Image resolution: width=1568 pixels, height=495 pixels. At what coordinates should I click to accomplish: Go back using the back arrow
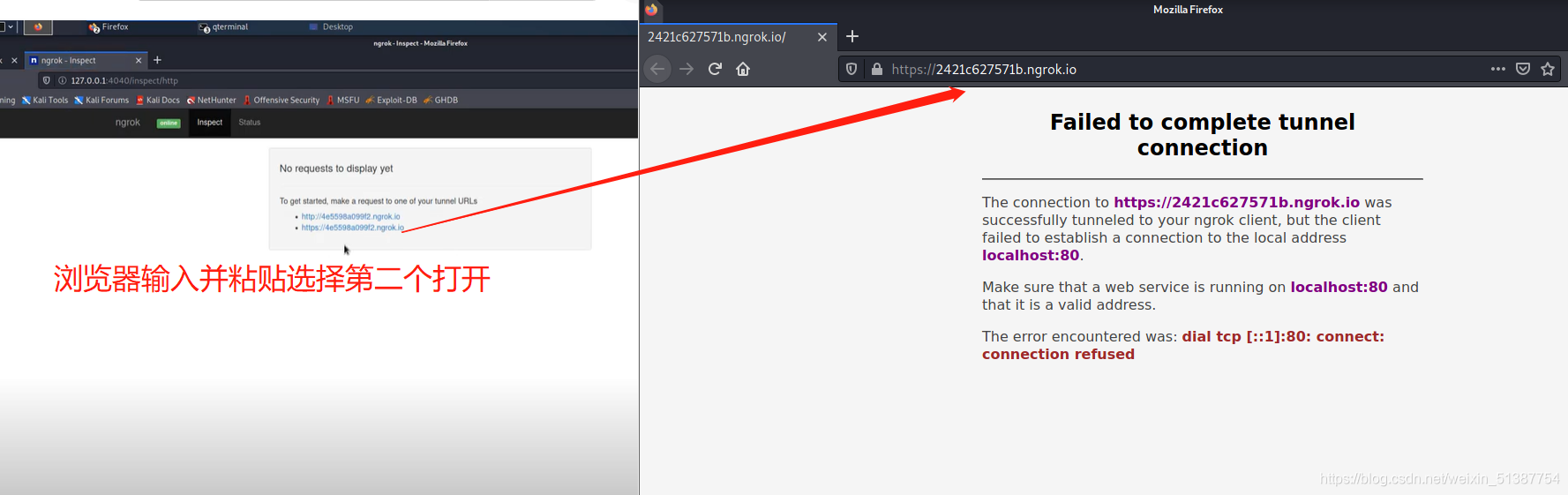coord(657,69)
